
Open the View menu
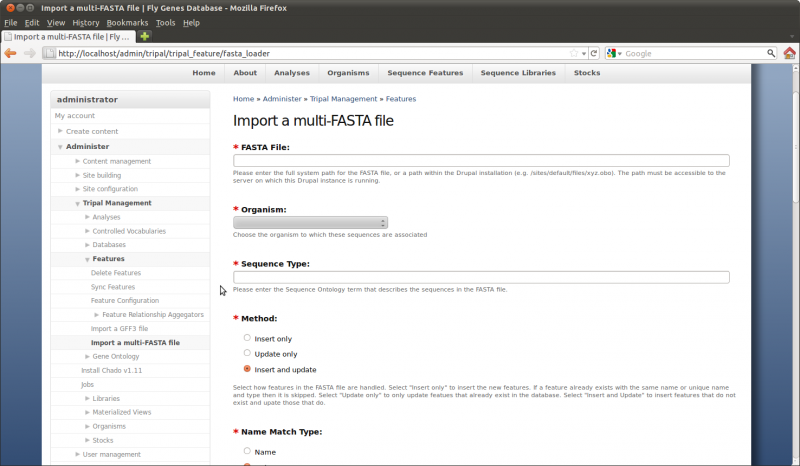[56, 22]
